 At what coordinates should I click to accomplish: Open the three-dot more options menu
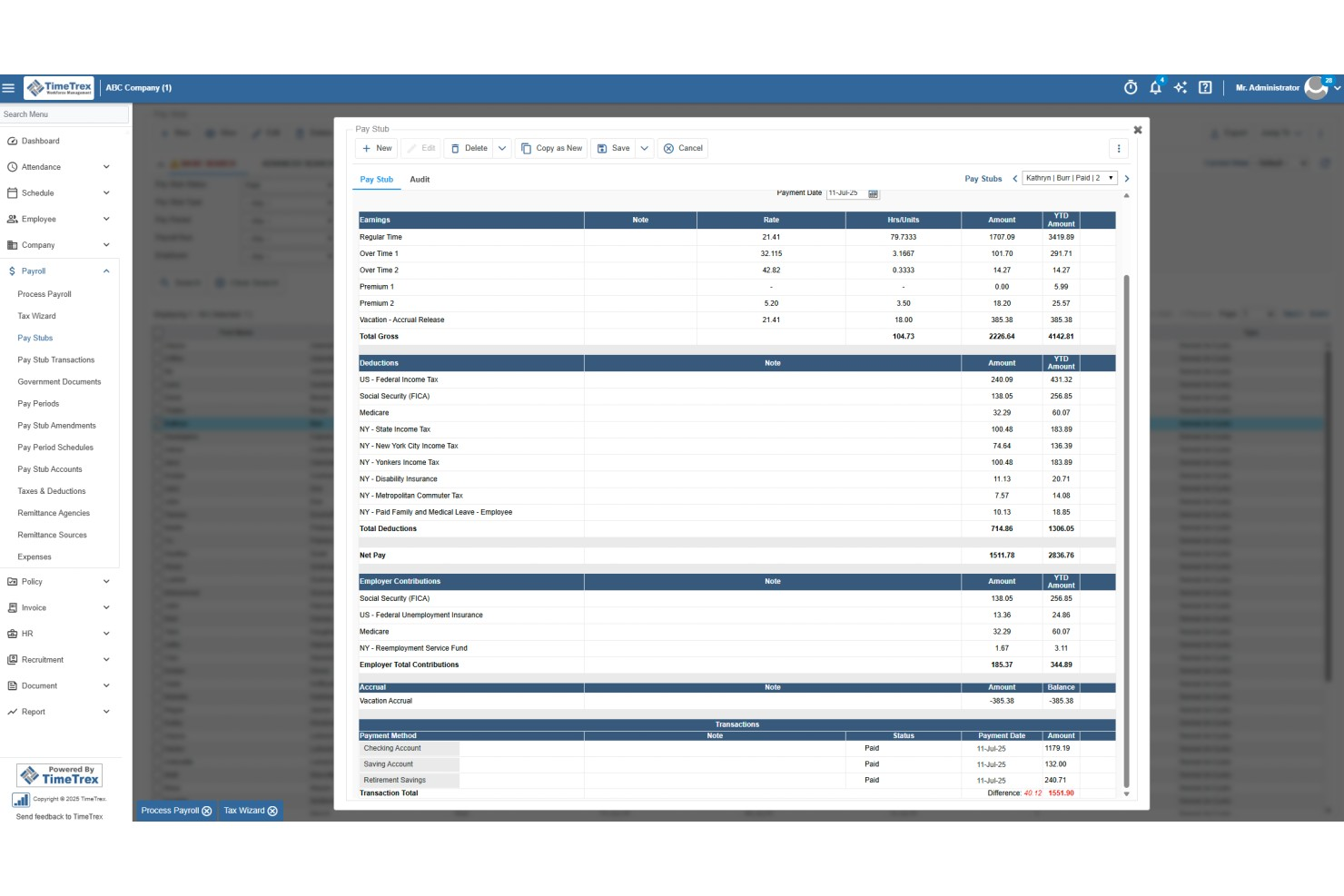(1119, 148)
